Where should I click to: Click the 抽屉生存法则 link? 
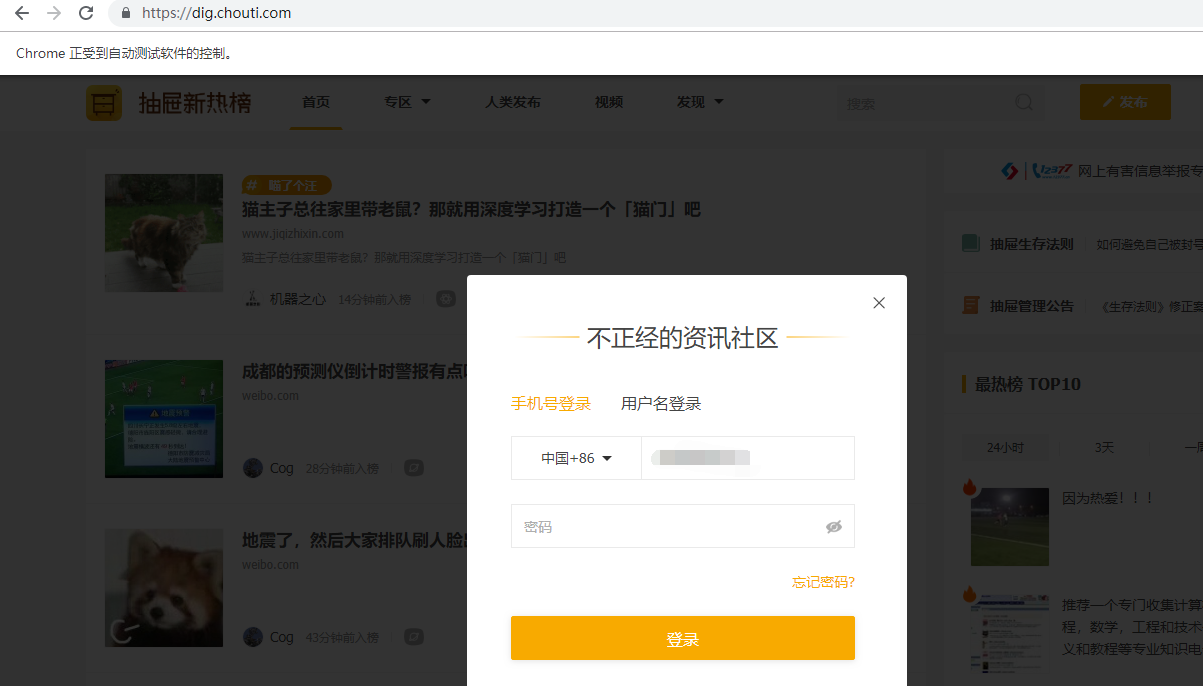click(1031, 244)
